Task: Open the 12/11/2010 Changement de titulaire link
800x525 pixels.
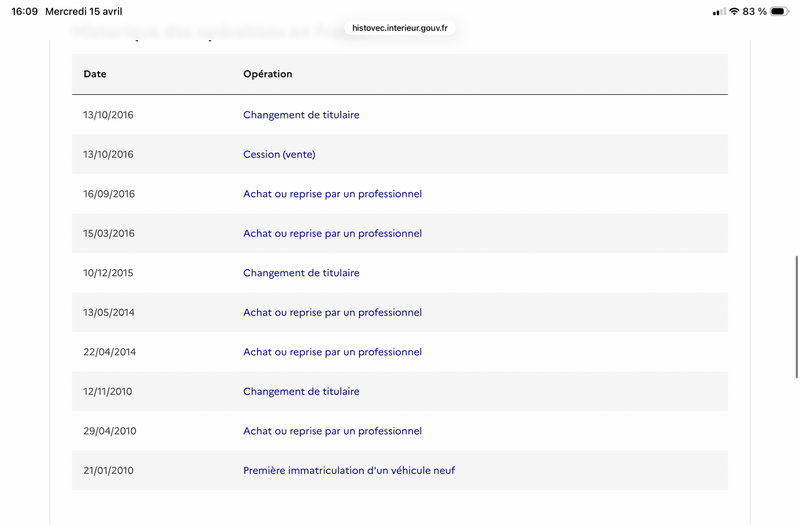Action: coord(301,391)
